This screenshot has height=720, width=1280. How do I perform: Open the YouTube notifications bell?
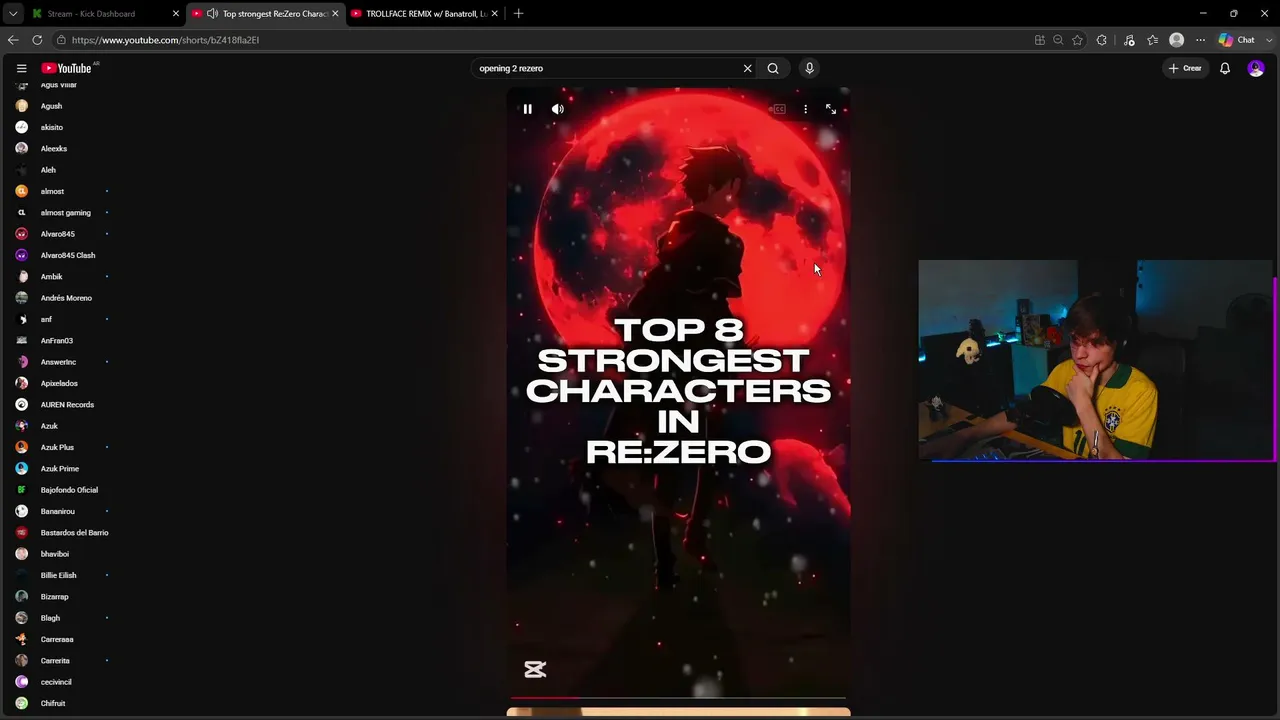coord(1225,68)
